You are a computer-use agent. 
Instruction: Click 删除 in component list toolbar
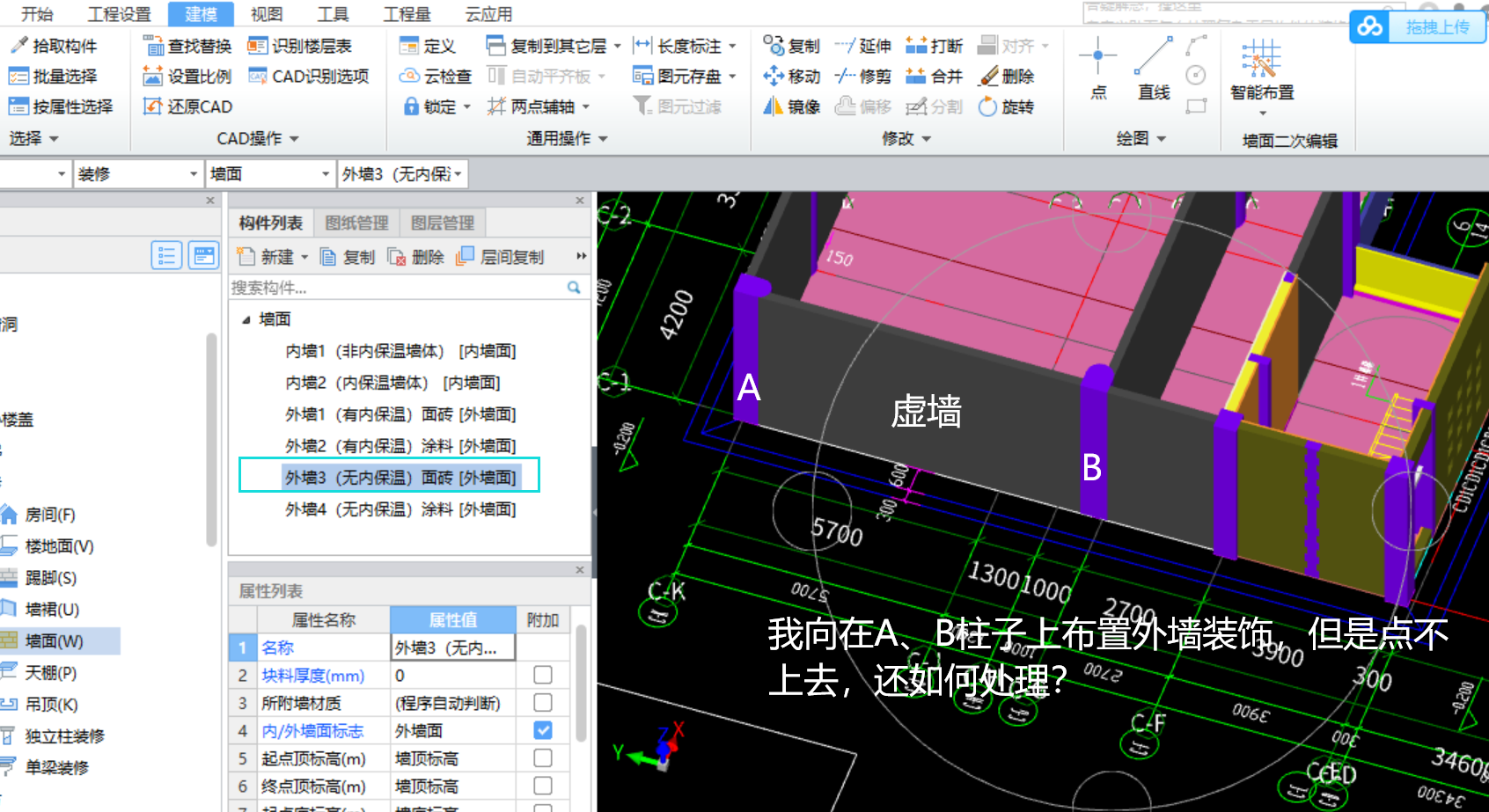coord(416,257)
